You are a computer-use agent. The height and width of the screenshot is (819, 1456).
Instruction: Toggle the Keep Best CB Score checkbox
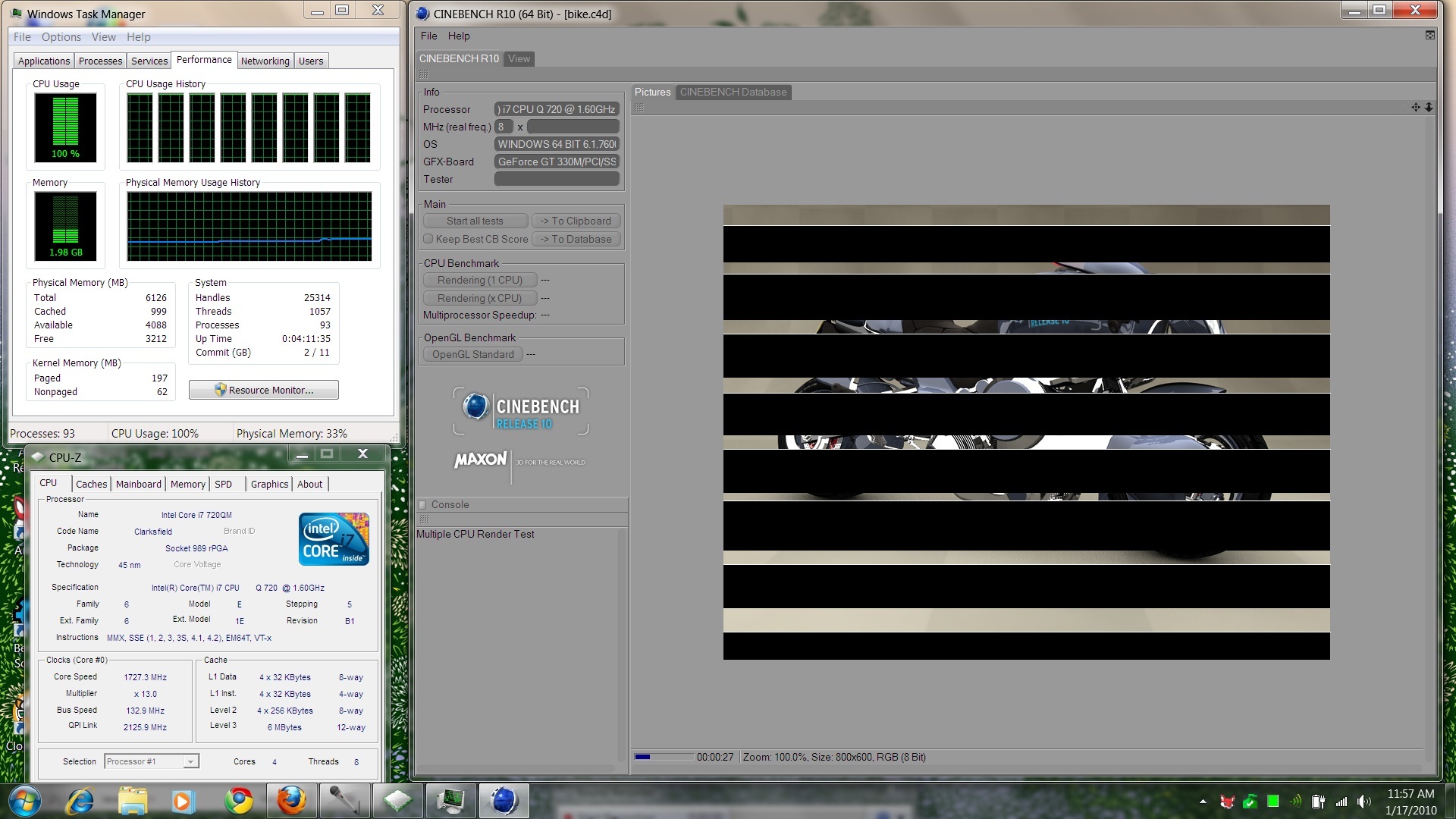pyautogui.click(x=428, y=239)
